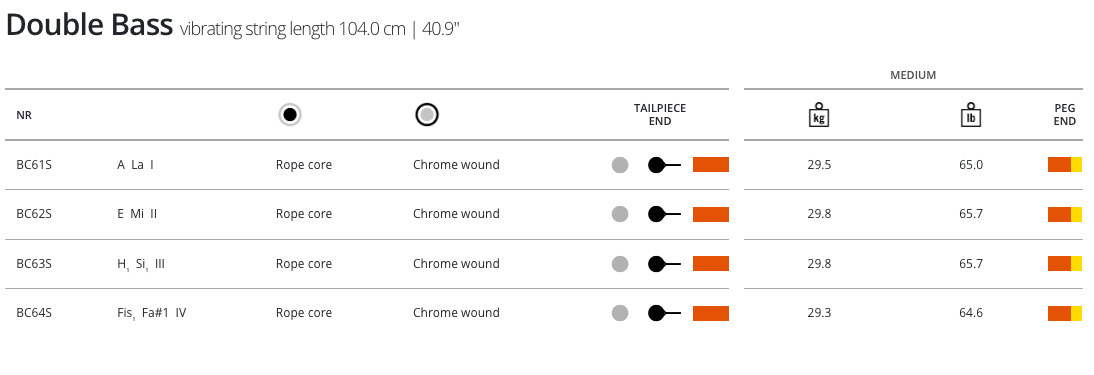The height and width of the screenshot is (375, 1094).
Task: Select the BC64S product number
Action: click(x=34, y=313)
